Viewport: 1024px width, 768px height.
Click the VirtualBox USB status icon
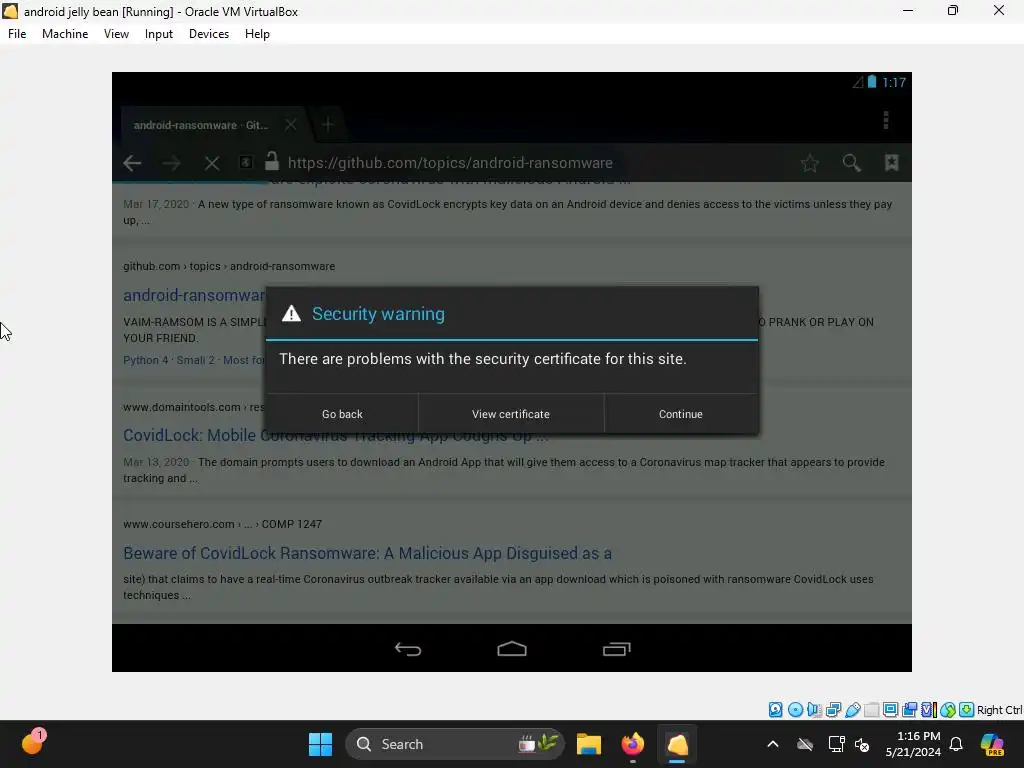pyautogui.click(x=853, y=710)
